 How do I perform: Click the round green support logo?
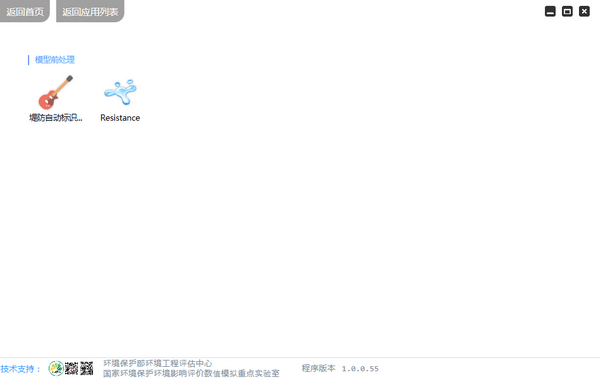(x=56, y=368)
